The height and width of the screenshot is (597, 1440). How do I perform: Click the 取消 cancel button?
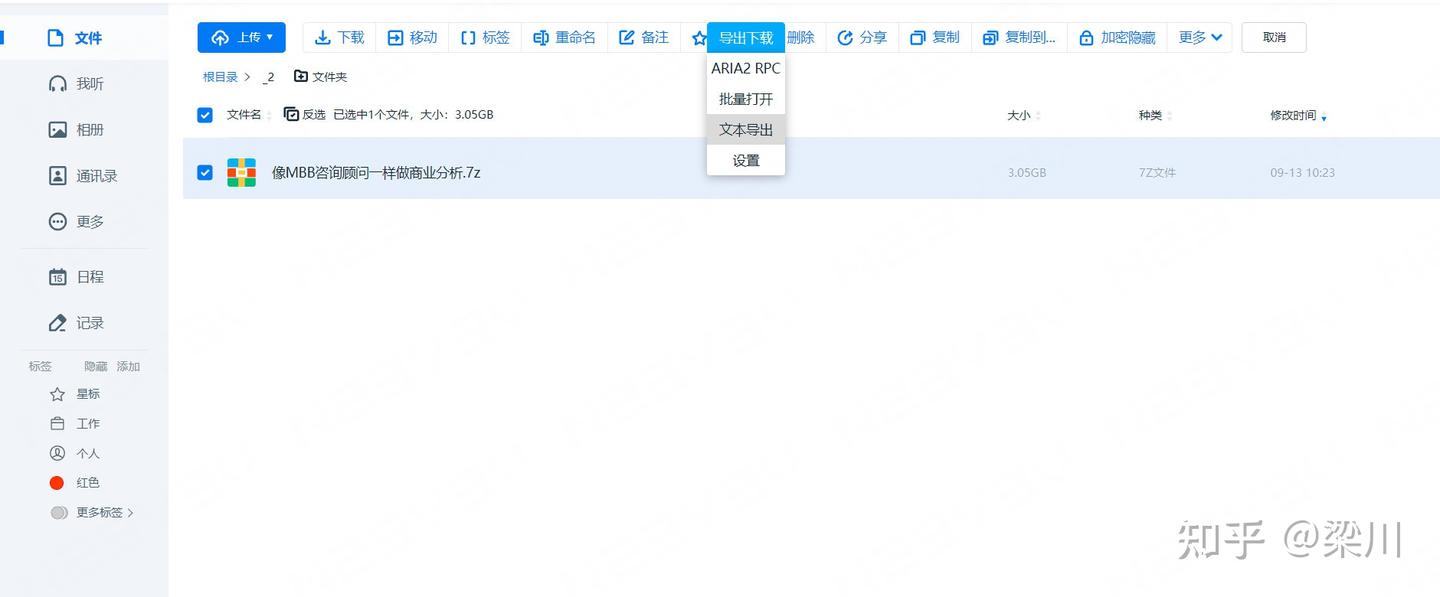(1274, 37)
